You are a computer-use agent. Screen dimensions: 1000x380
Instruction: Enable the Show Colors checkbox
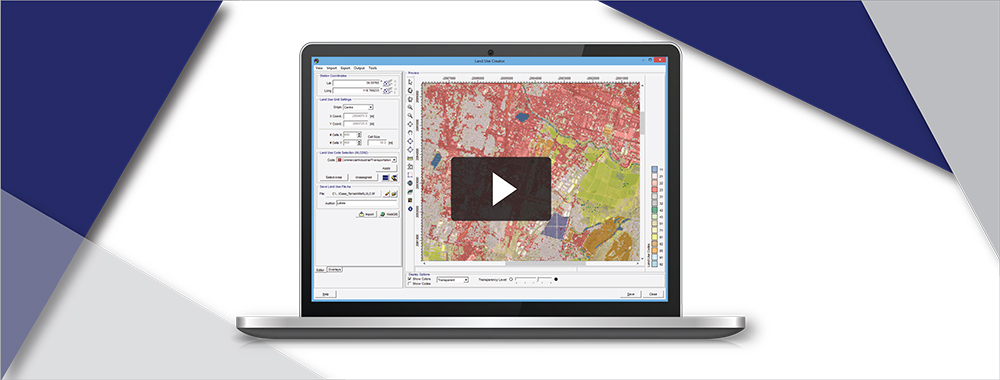pos(409,279)
